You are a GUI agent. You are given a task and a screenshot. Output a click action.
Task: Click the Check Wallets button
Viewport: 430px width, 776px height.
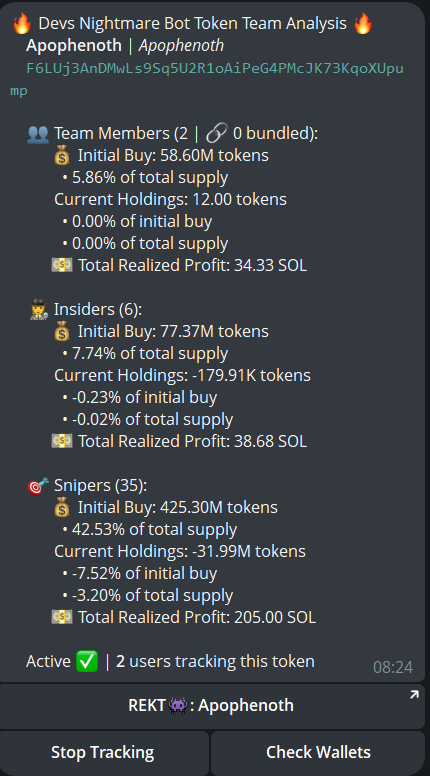tap(318, 753)
